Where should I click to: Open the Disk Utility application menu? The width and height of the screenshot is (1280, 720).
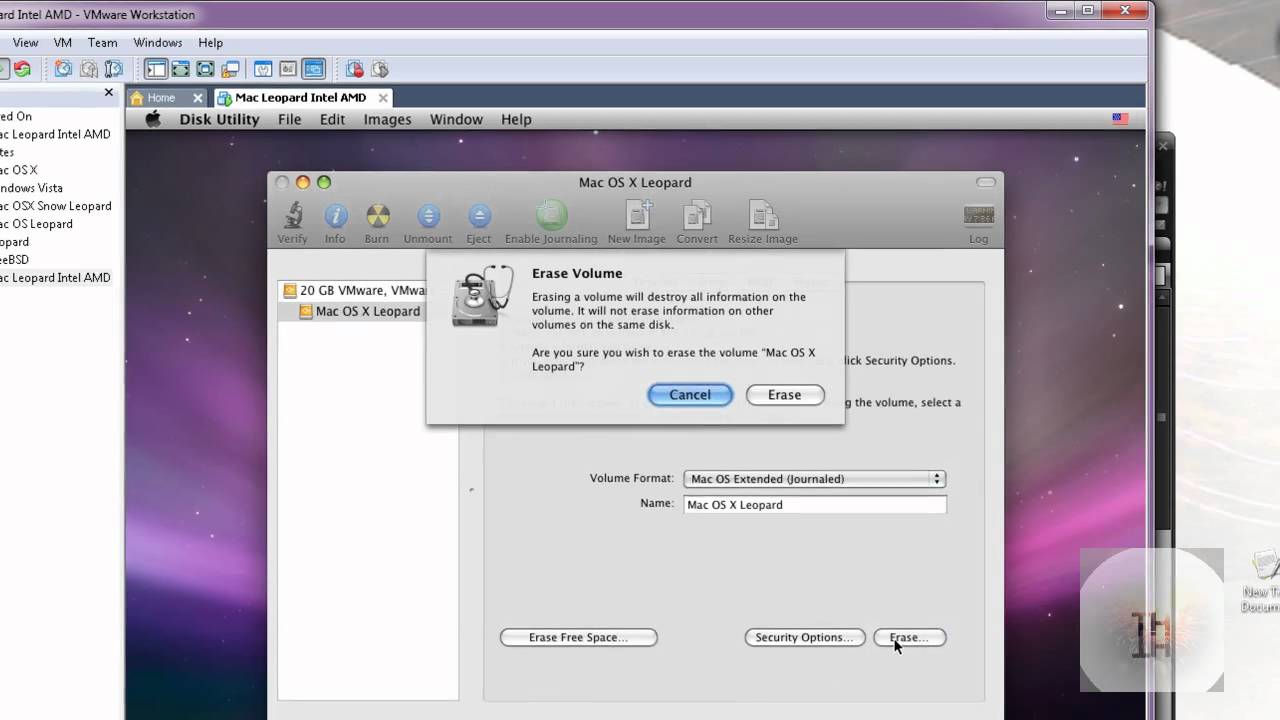coord(219,119)
